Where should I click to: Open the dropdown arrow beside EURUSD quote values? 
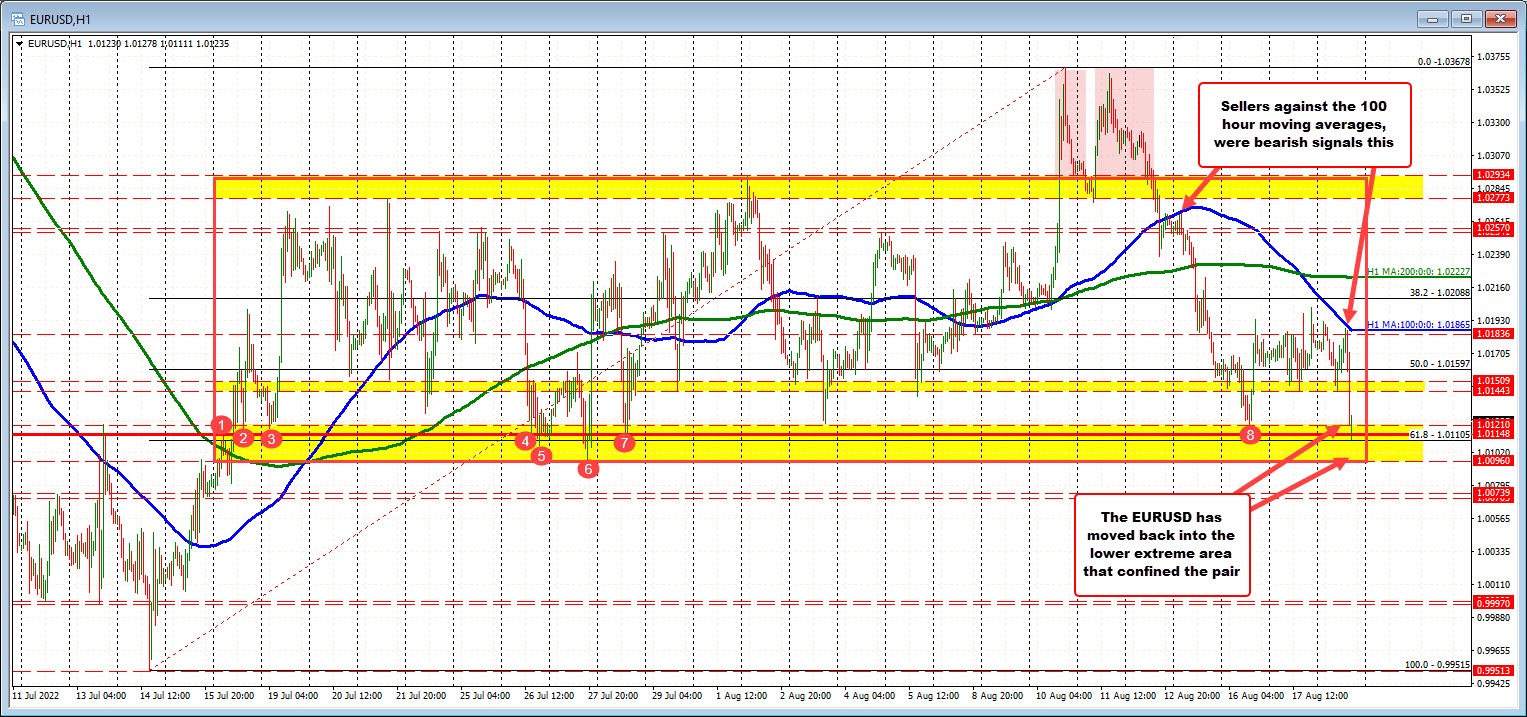(x=18, y=44)
